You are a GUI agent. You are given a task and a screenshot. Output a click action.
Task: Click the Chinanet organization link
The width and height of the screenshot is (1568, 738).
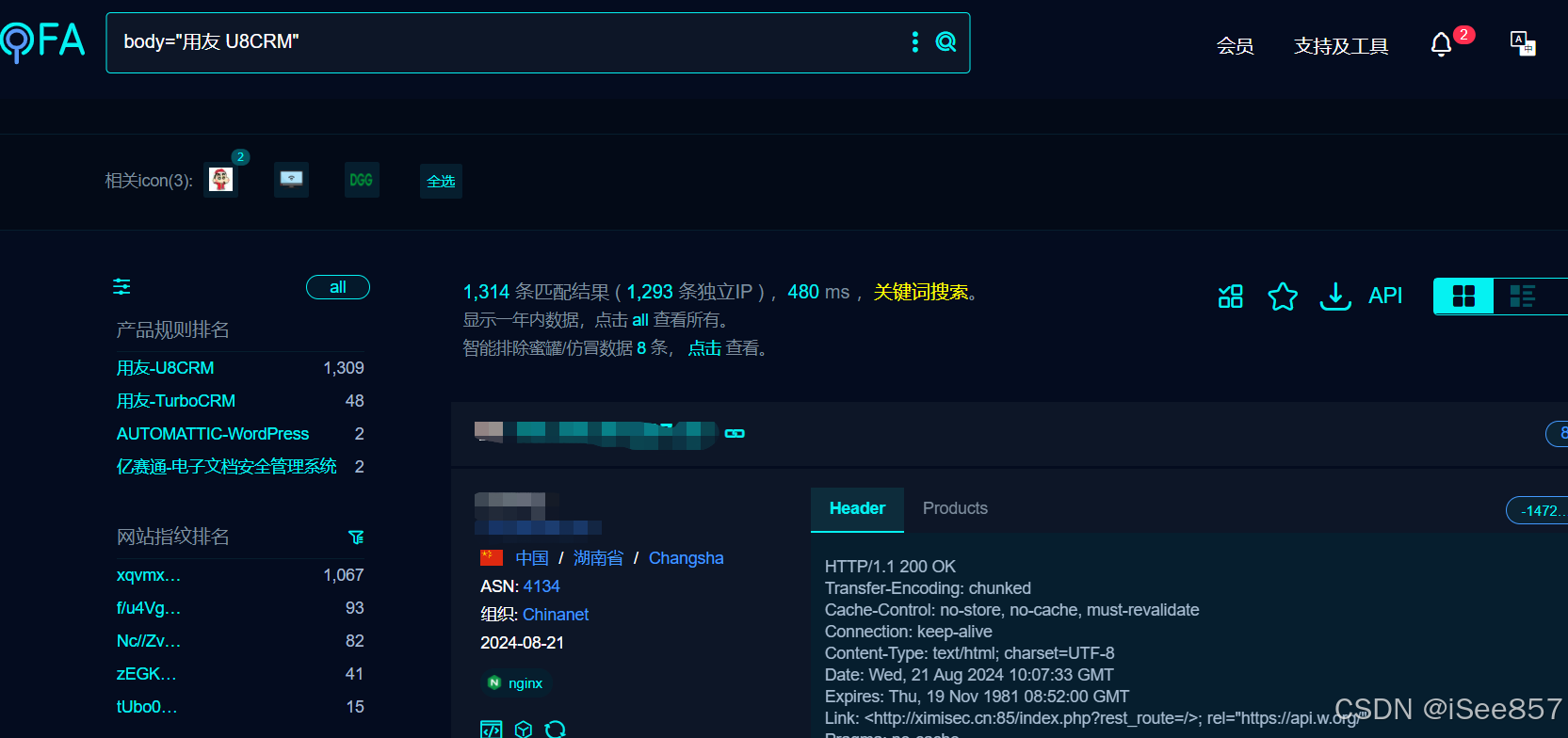point(556,615)
